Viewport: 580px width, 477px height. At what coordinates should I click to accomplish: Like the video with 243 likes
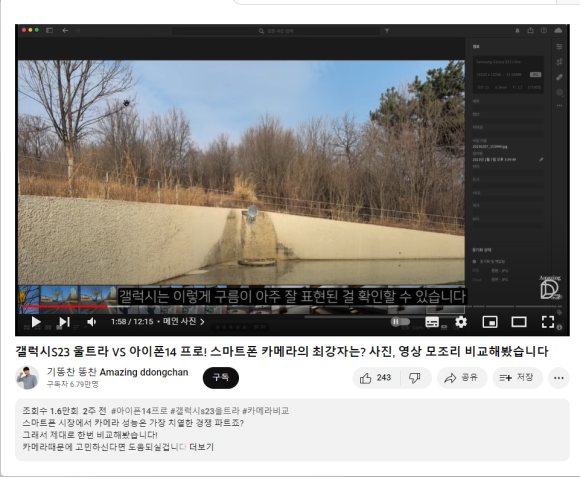(375, 378)
